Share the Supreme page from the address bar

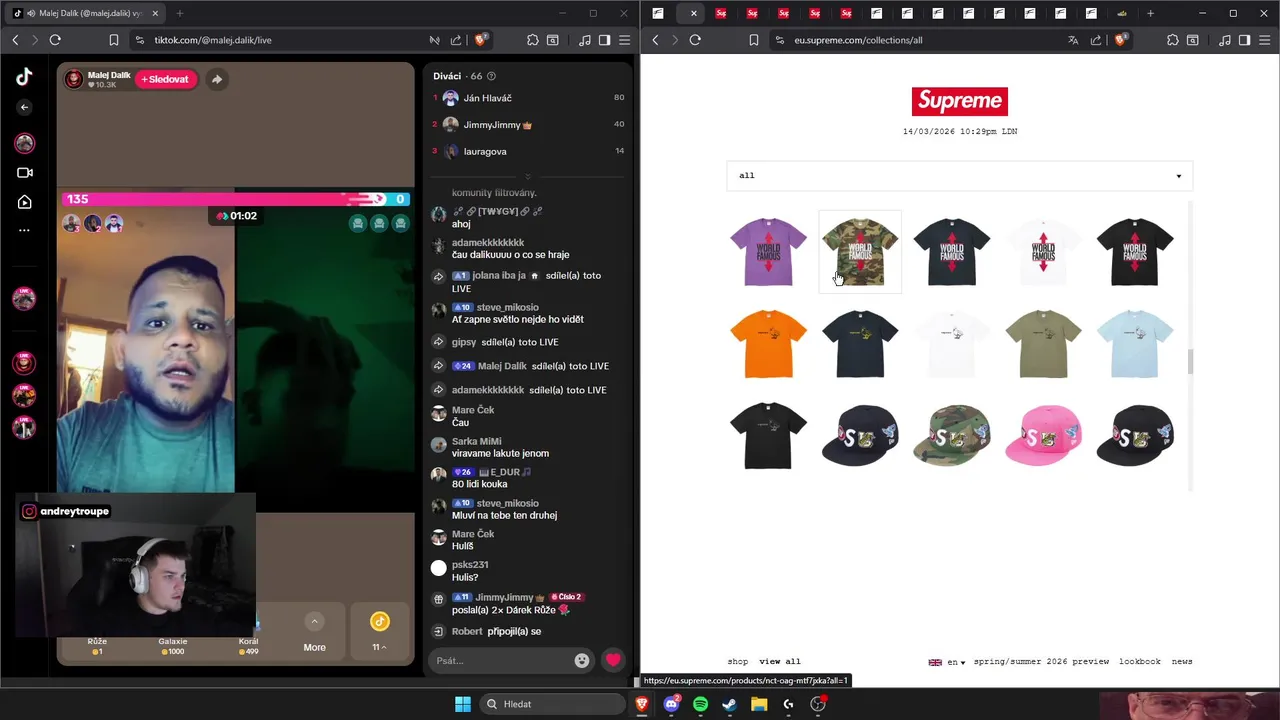coord(1096,40)
